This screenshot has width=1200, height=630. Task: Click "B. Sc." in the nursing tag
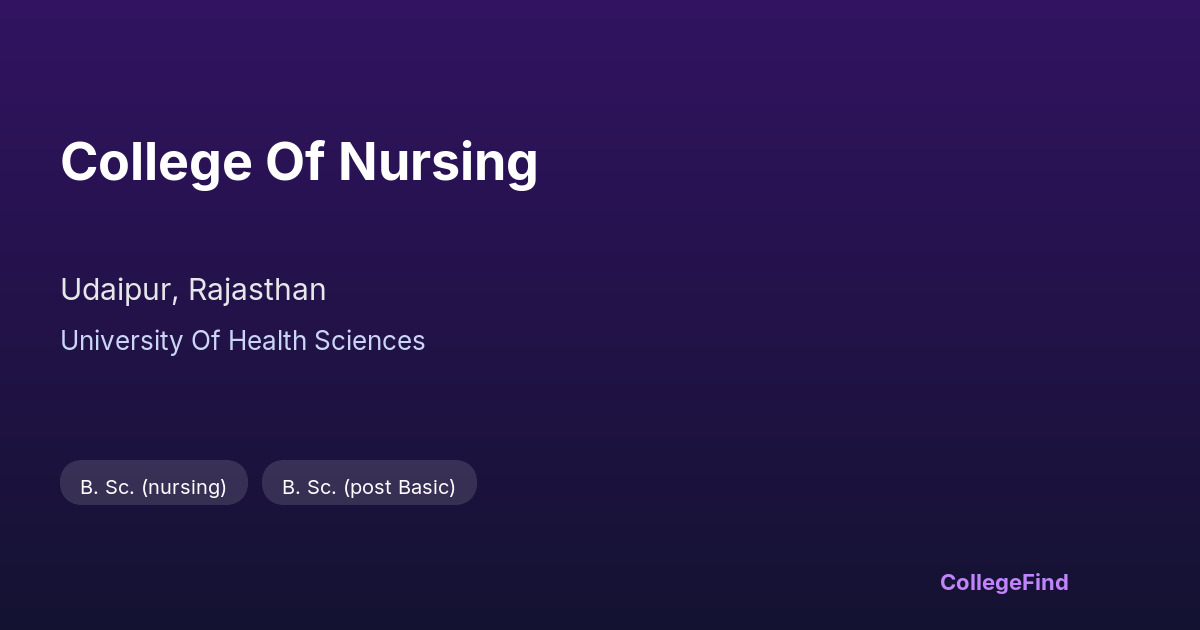click(107, 487)
